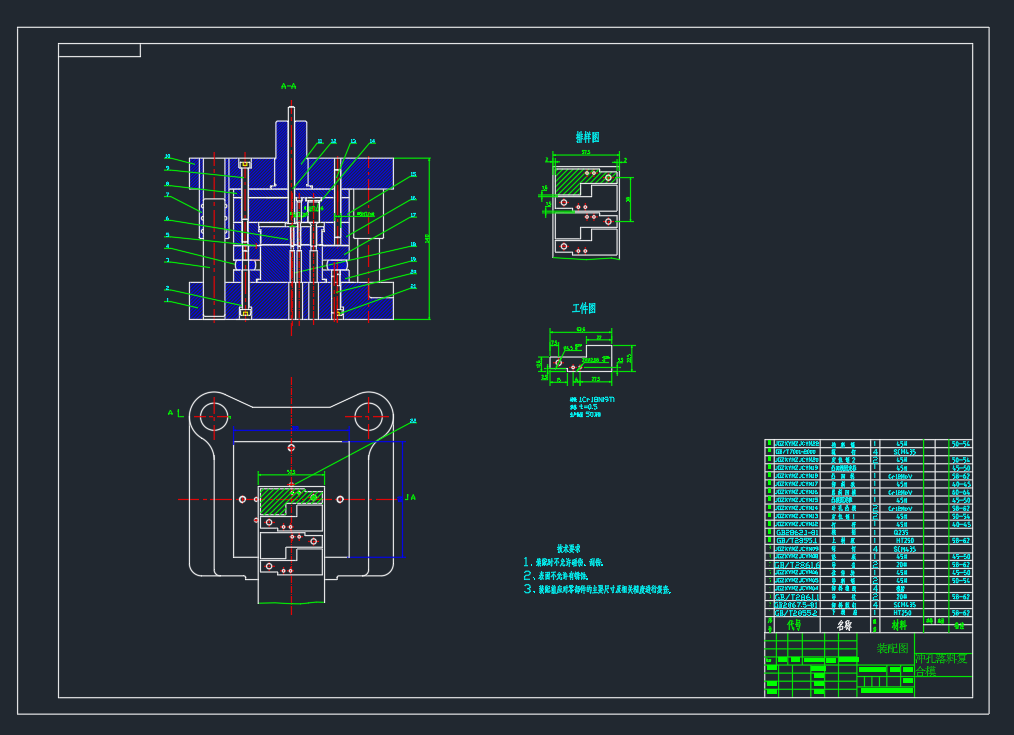Image resolution: width=1014 pixels, height=735 pixels.
Task: Select the 工件图 workpiece drawing title
Action: [x=583, y=308]
